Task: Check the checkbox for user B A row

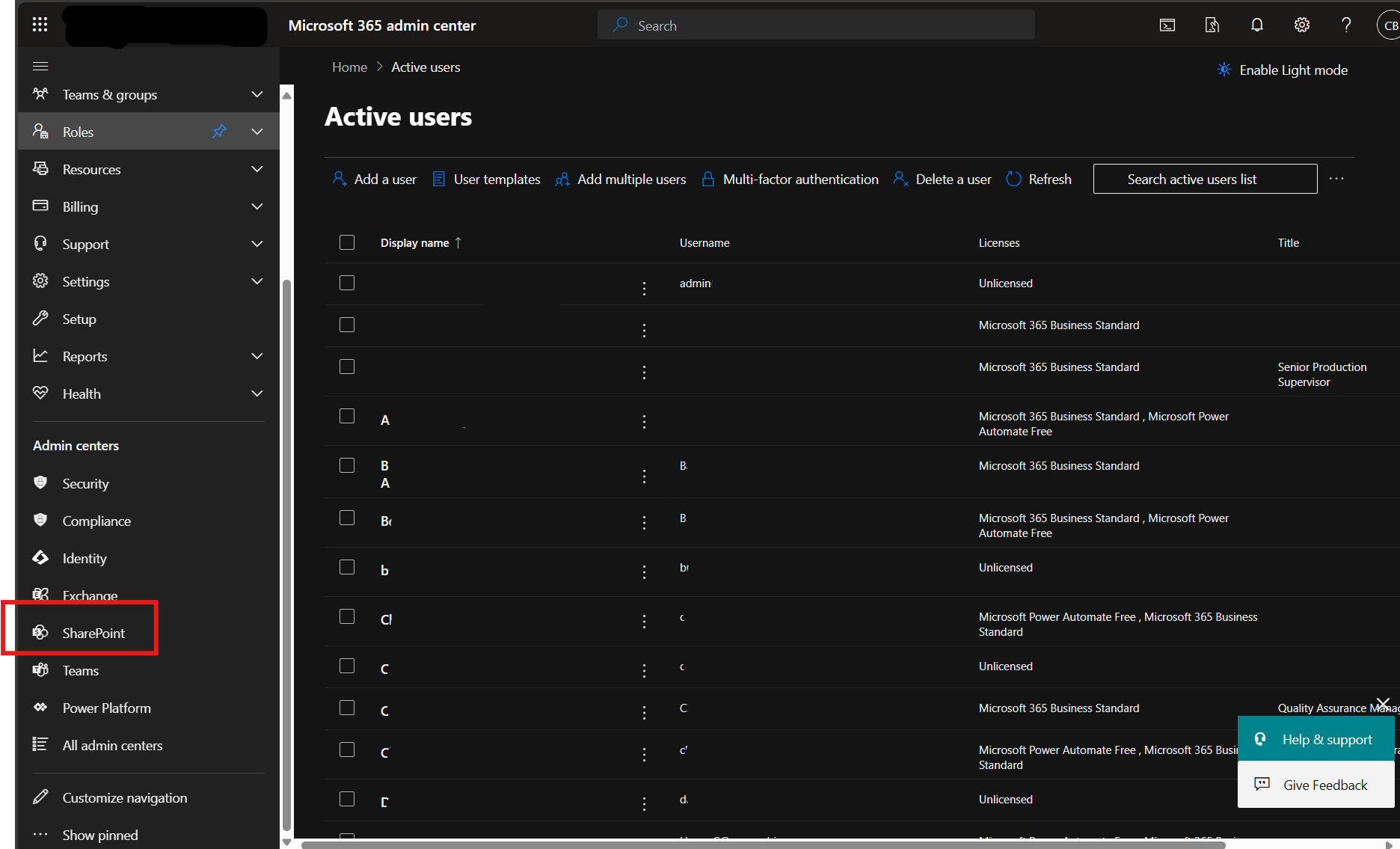Action: point(347,465)
